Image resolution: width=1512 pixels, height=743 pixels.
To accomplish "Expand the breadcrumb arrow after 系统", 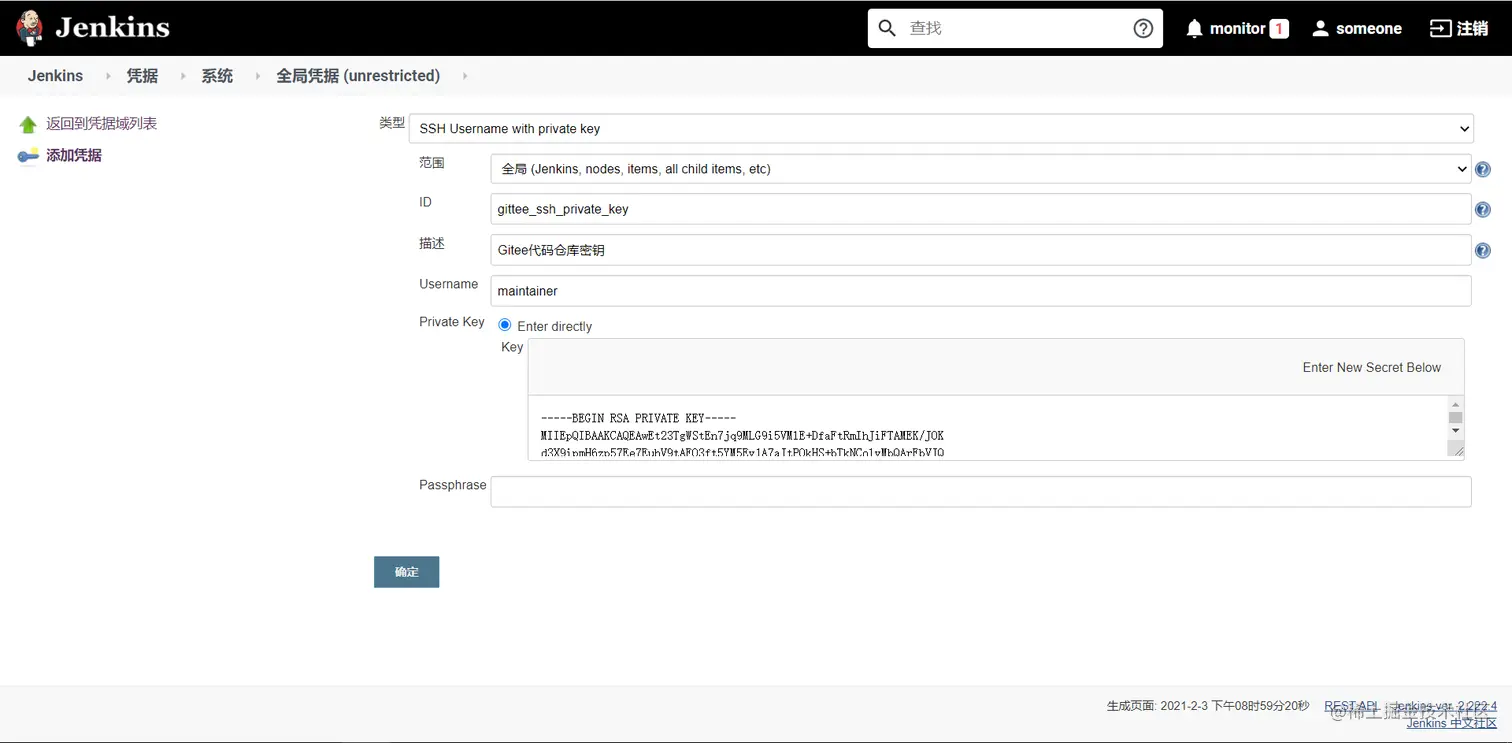I will [257, 76].
